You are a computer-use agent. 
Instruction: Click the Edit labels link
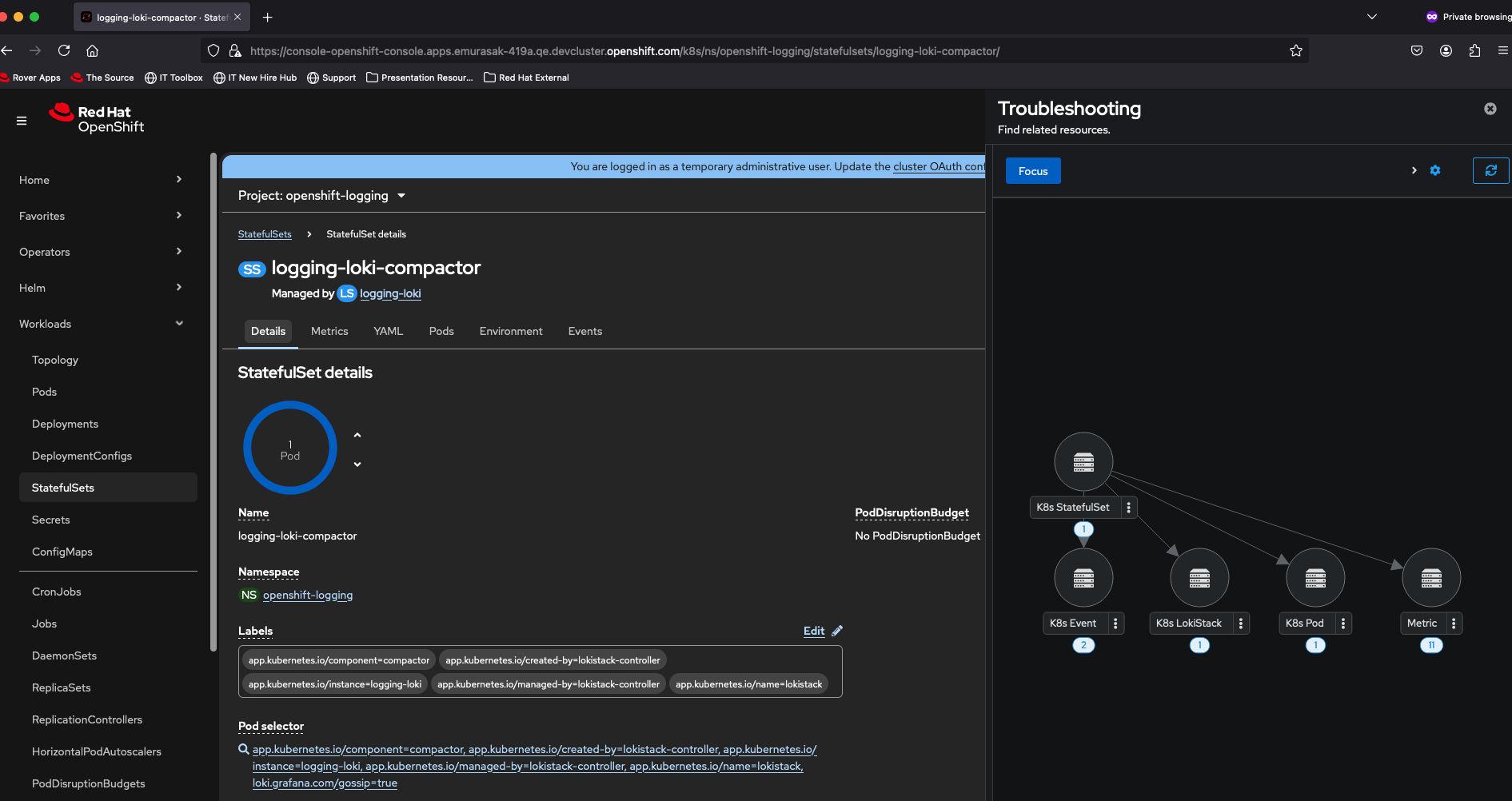814,631
